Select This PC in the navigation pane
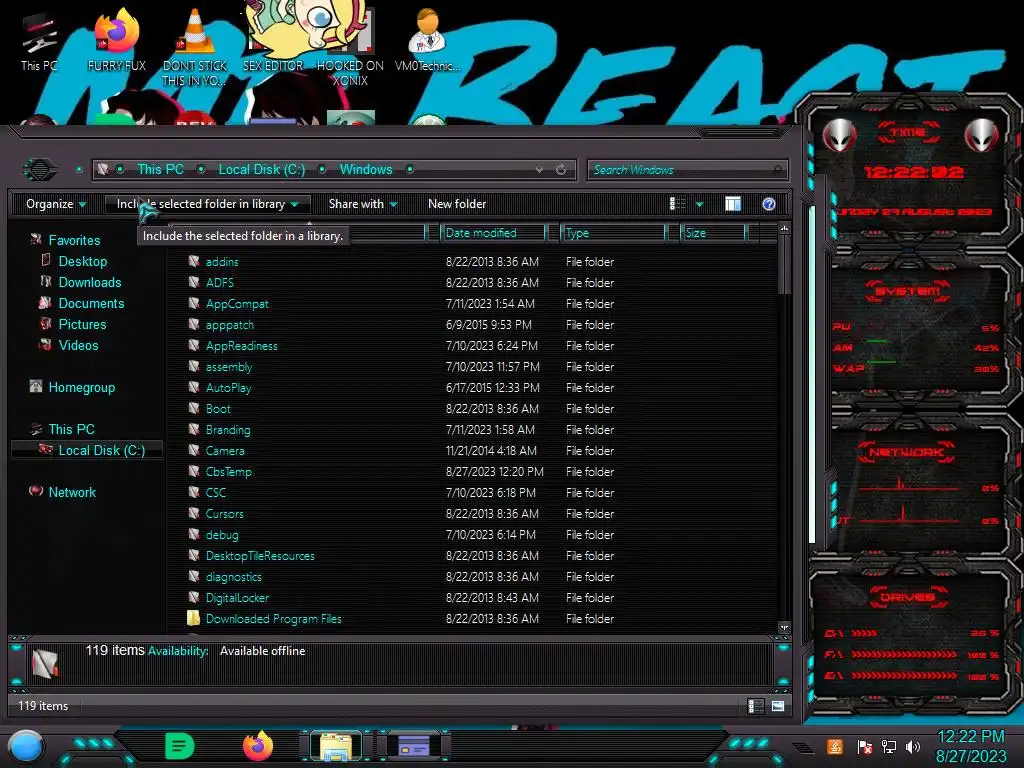The image size is (1024, 768). click(71, 429)
